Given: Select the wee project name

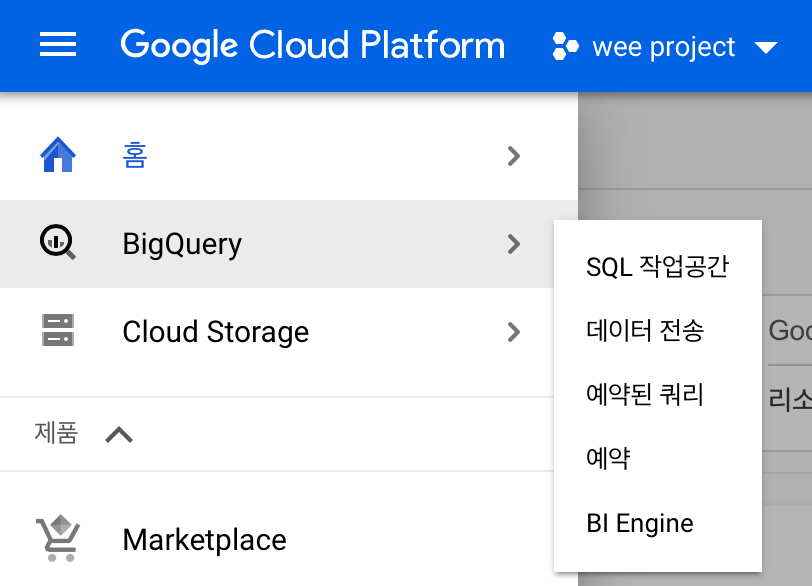Looking at the screenshot, I should click(x=663, y=47).
